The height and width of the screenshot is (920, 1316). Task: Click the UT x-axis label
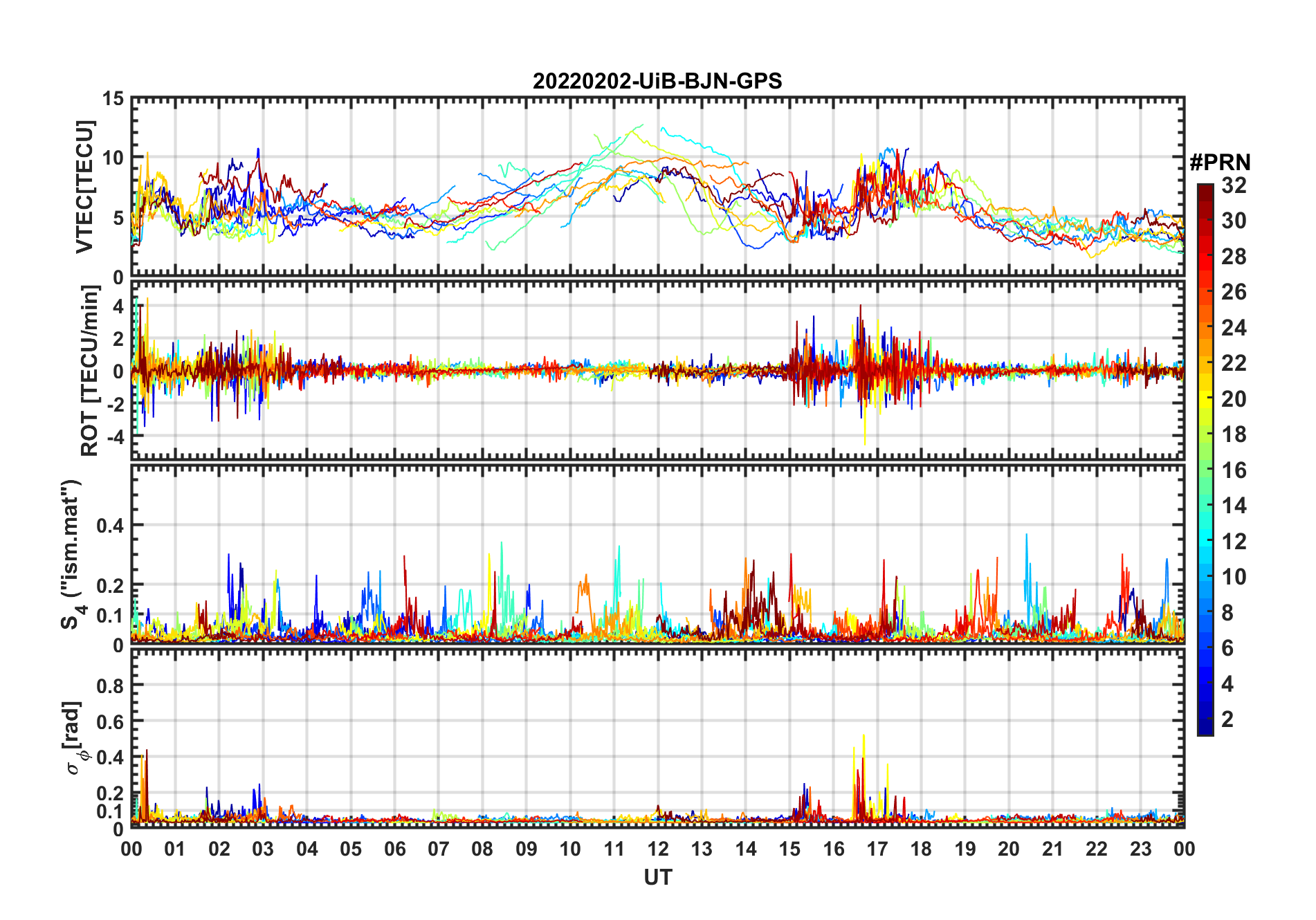coord(657,877)
